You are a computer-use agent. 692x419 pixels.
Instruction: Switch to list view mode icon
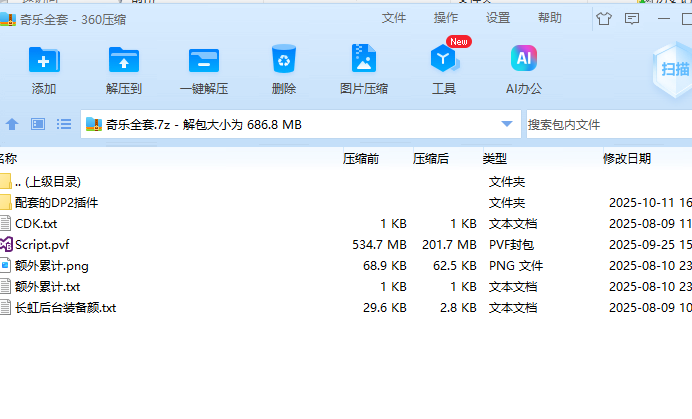coord(64,124)
